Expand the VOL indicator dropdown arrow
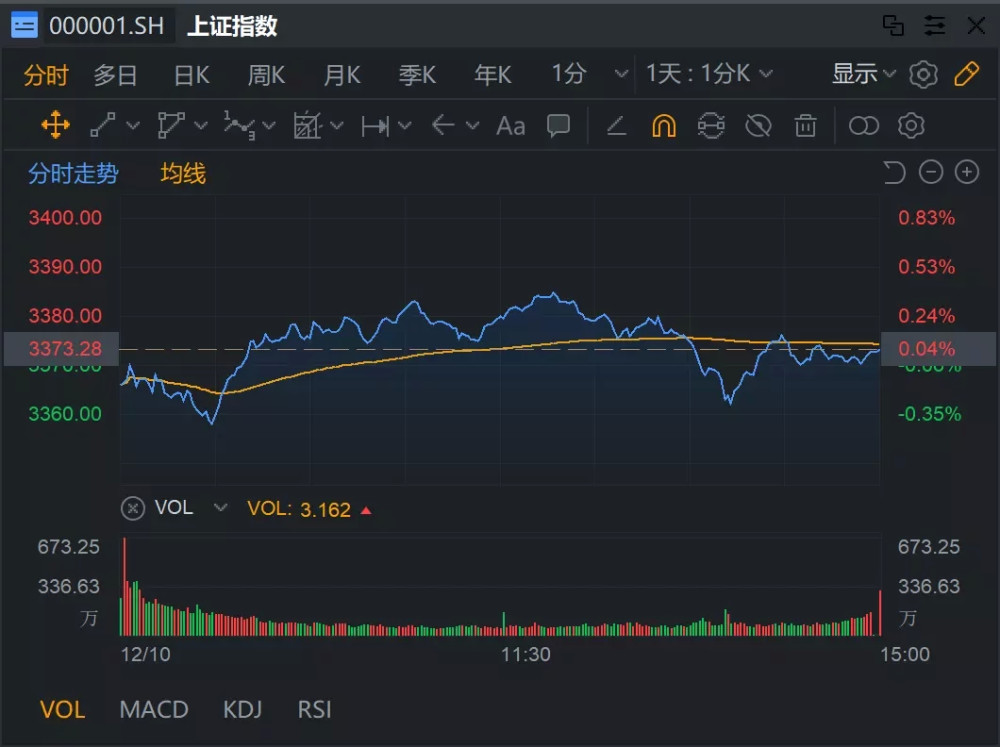This screenshot has width=1000, height=747. [220, 508]
